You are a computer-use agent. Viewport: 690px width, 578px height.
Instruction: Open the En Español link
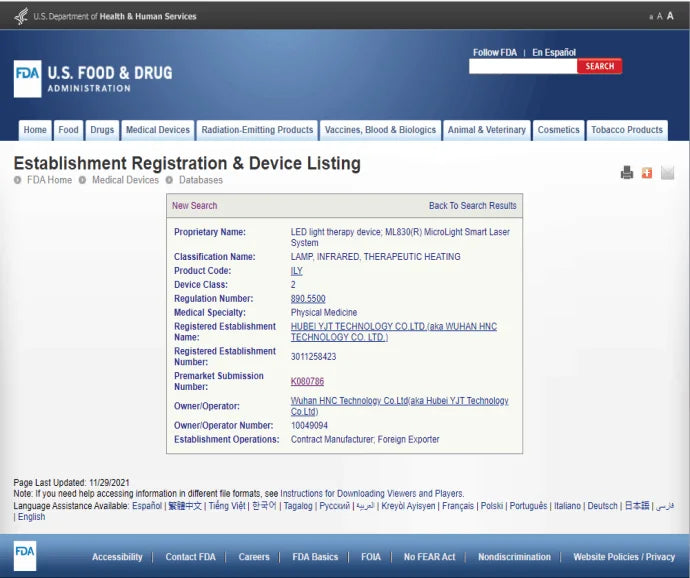(553, 52)
